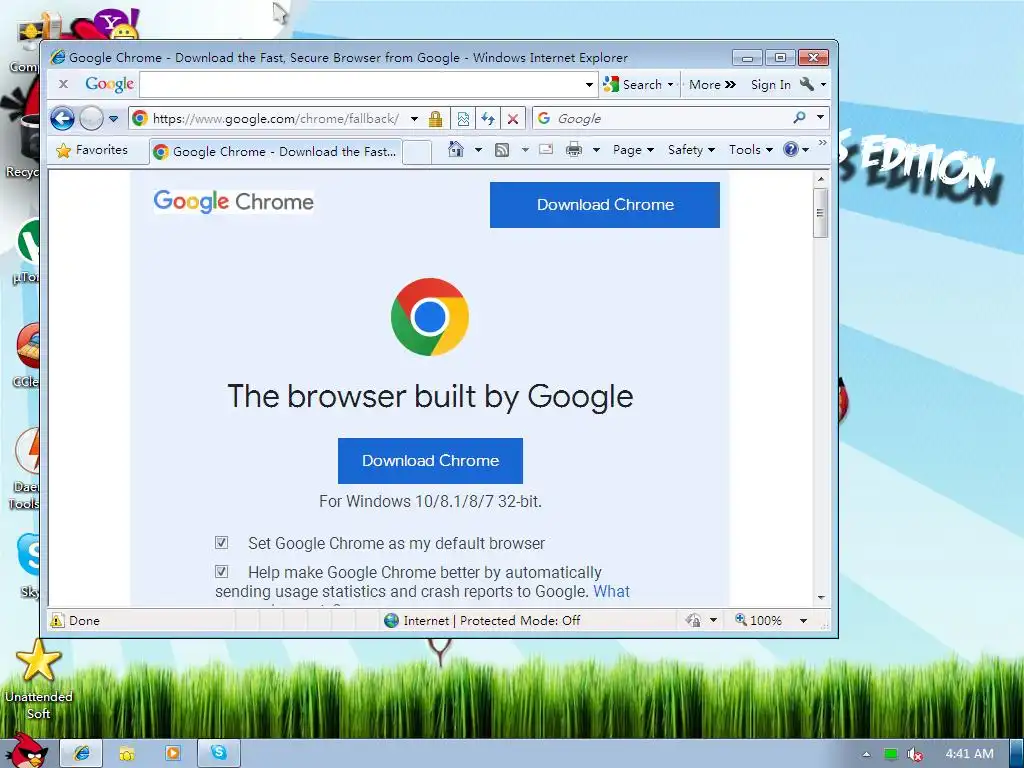Click the Skype taskbar icon
This screenshot has width=1024, height=768.
coord(219,754)
